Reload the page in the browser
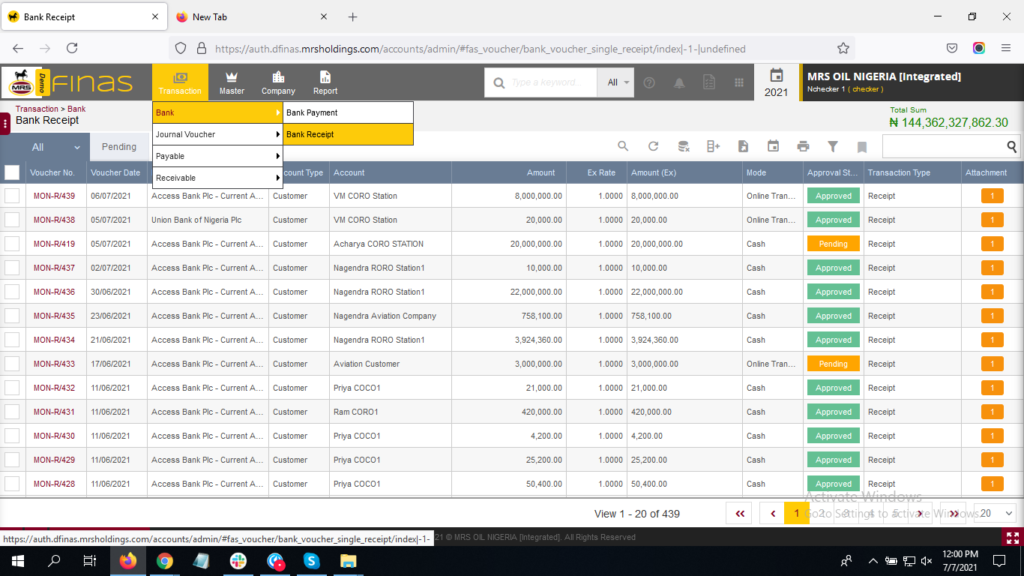 72,48
